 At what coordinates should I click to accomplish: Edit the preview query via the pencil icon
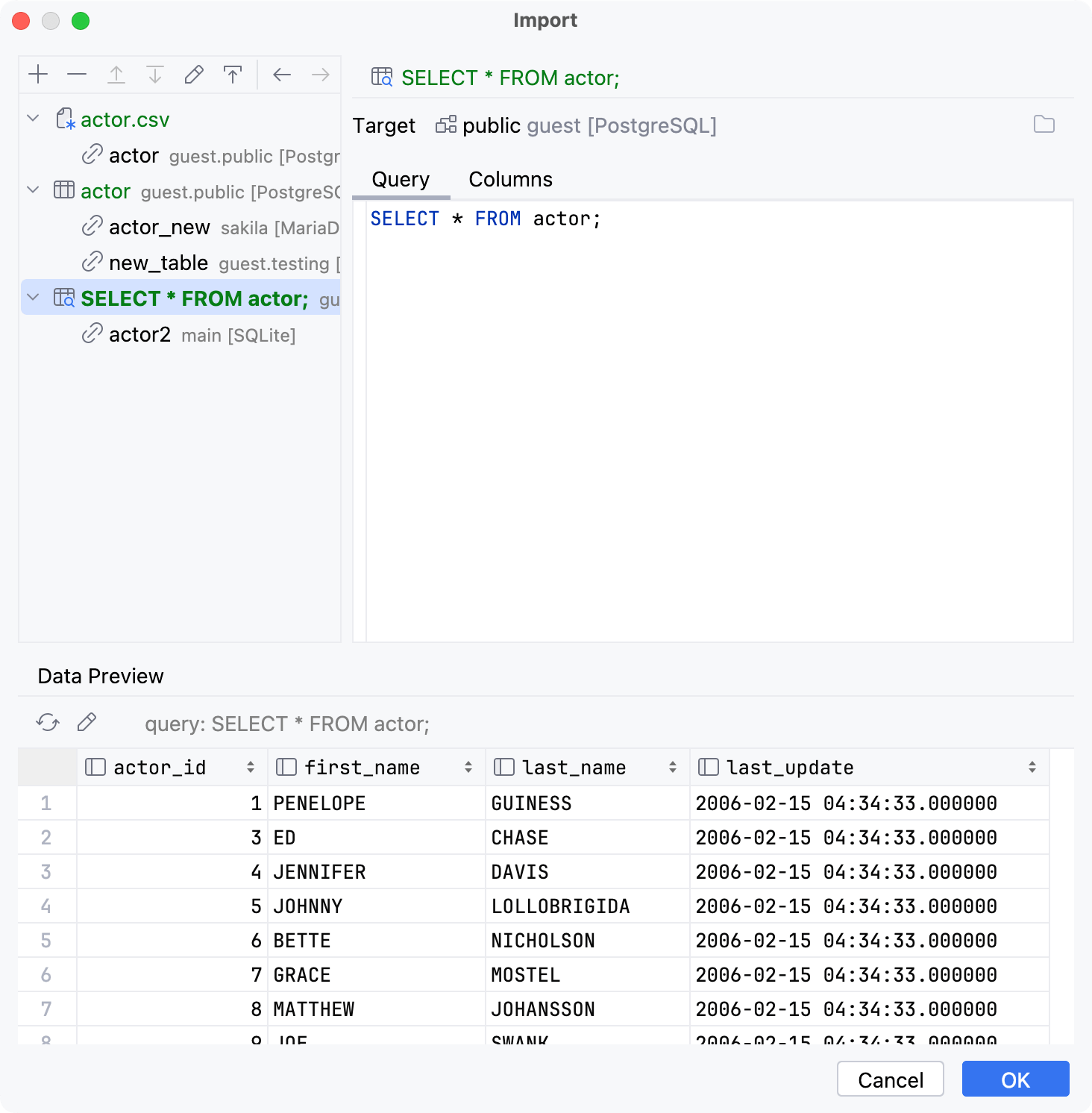(87, 722)
